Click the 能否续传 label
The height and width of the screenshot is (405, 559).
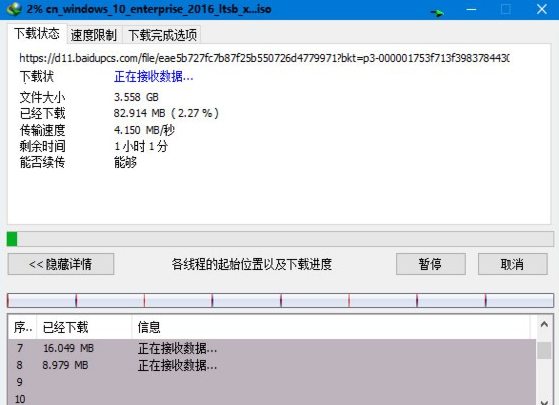tap(42, 163)
